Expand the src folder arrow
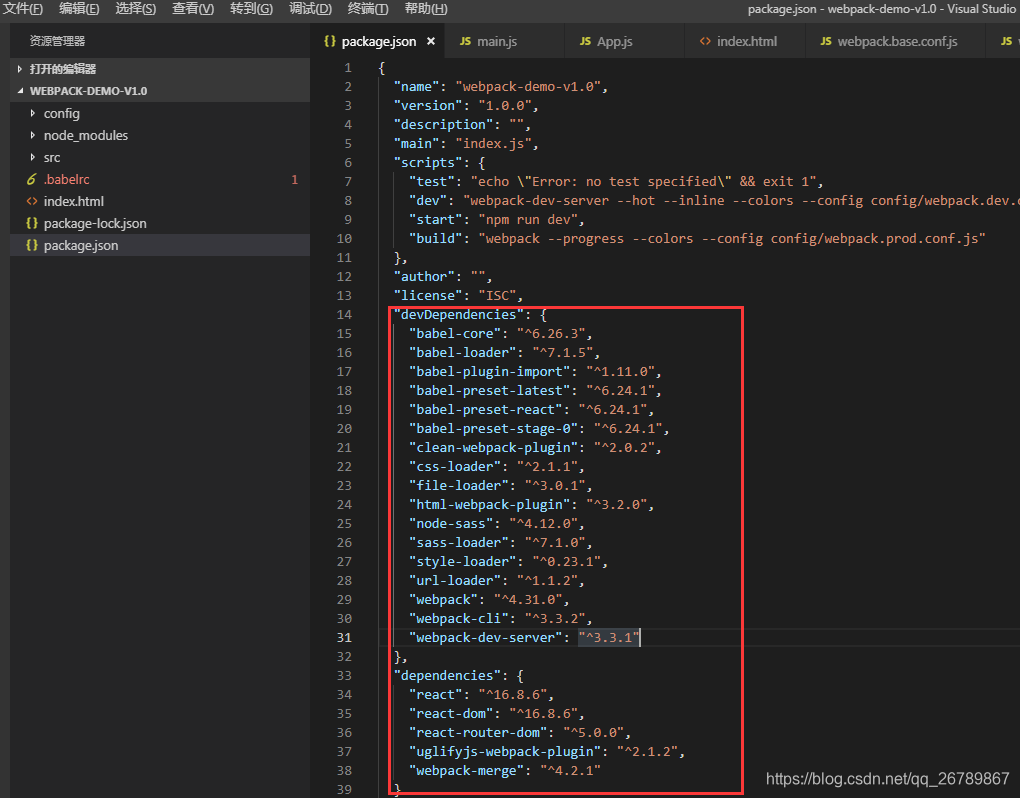Screen dimensions: 1020x798 [33, 157]
